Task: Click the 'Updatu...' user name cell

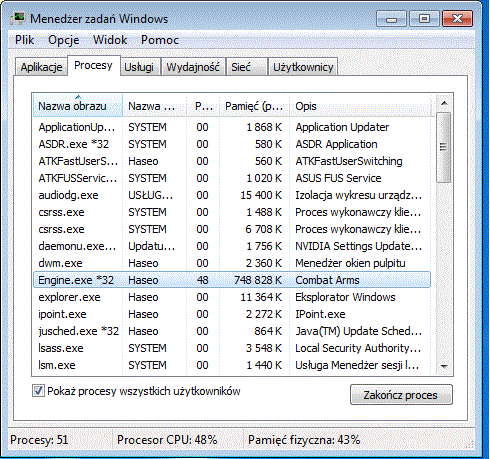Action: click(152, 246)
